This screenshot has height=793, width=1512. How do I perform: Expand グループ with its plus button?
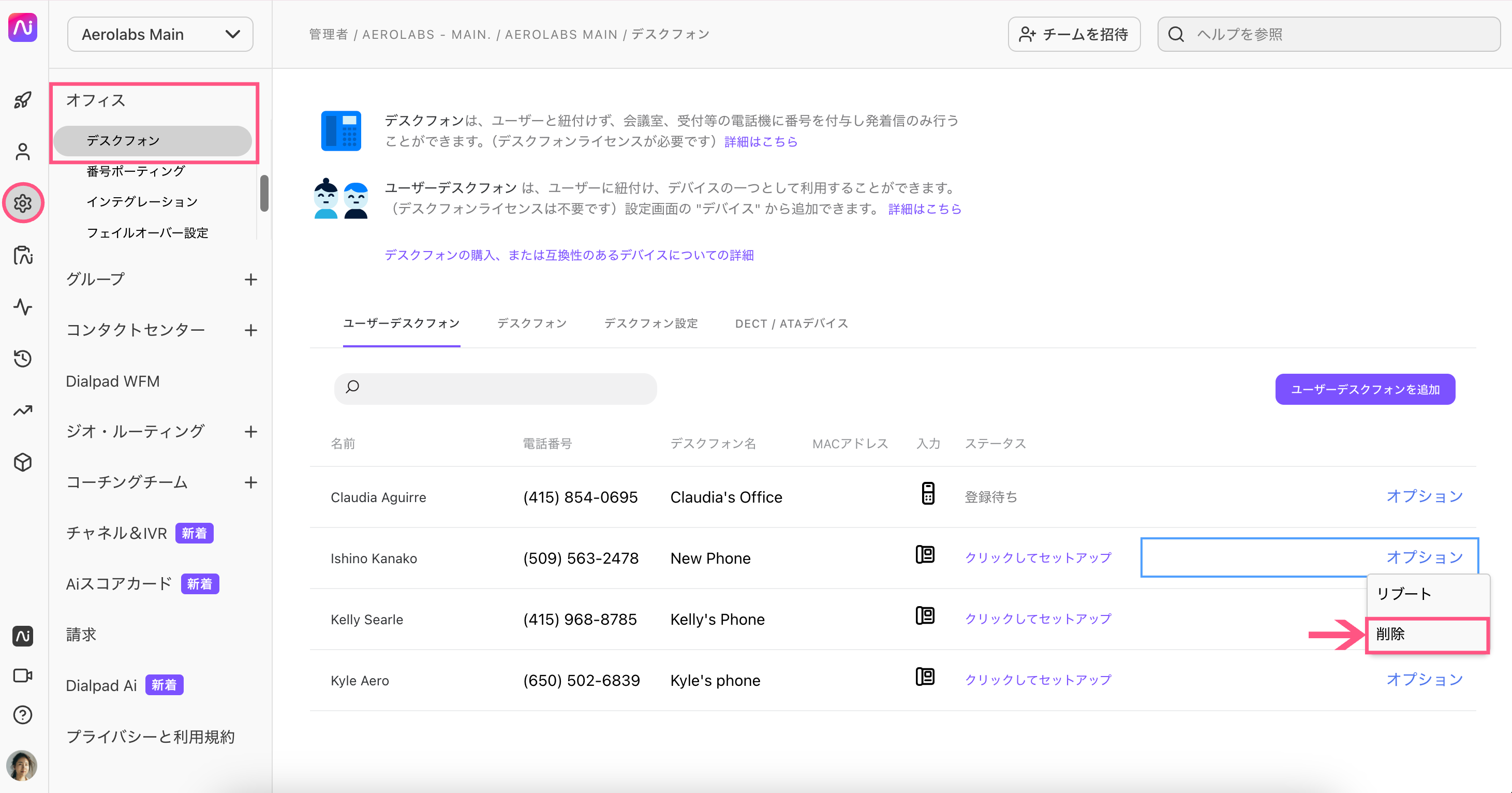[250, 280]
